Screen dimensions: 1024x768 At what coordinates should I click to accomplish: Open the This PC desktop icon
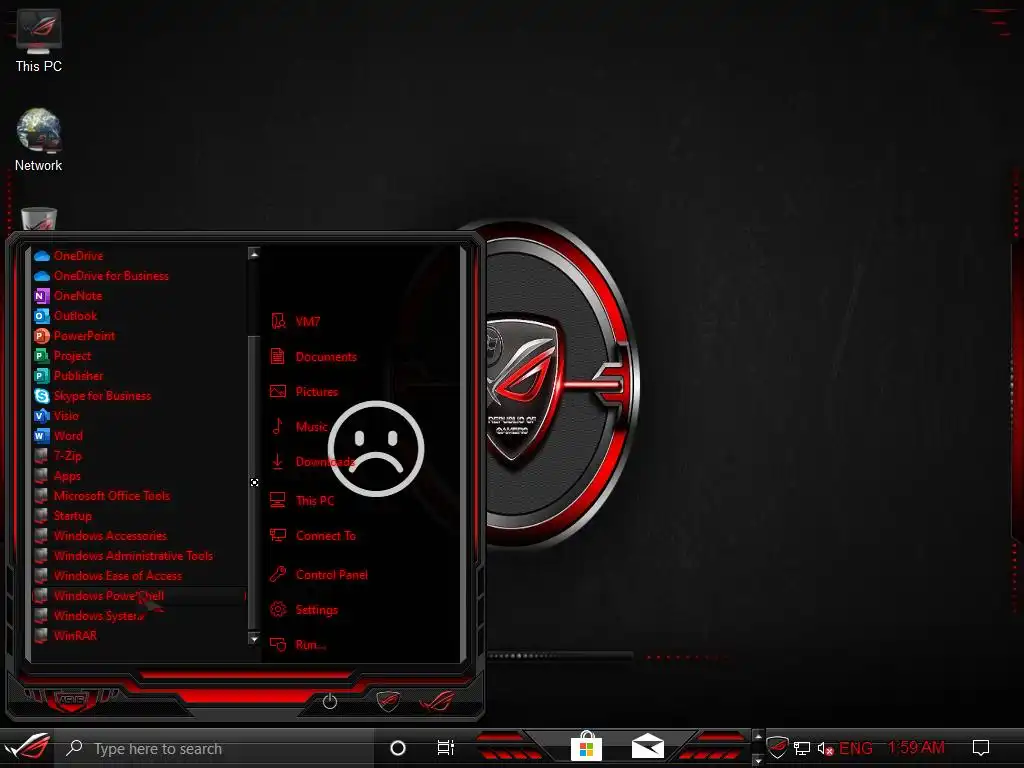click(39, 40)
